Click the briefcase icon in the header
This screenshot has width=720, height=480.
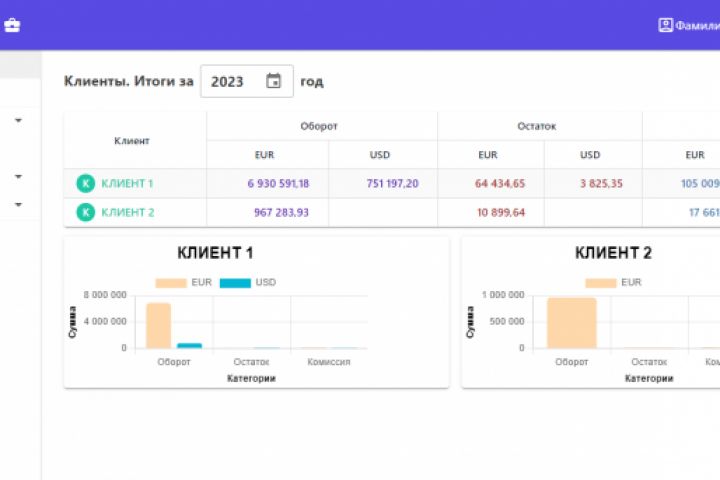pyautogui.click(x=12, y=25)
